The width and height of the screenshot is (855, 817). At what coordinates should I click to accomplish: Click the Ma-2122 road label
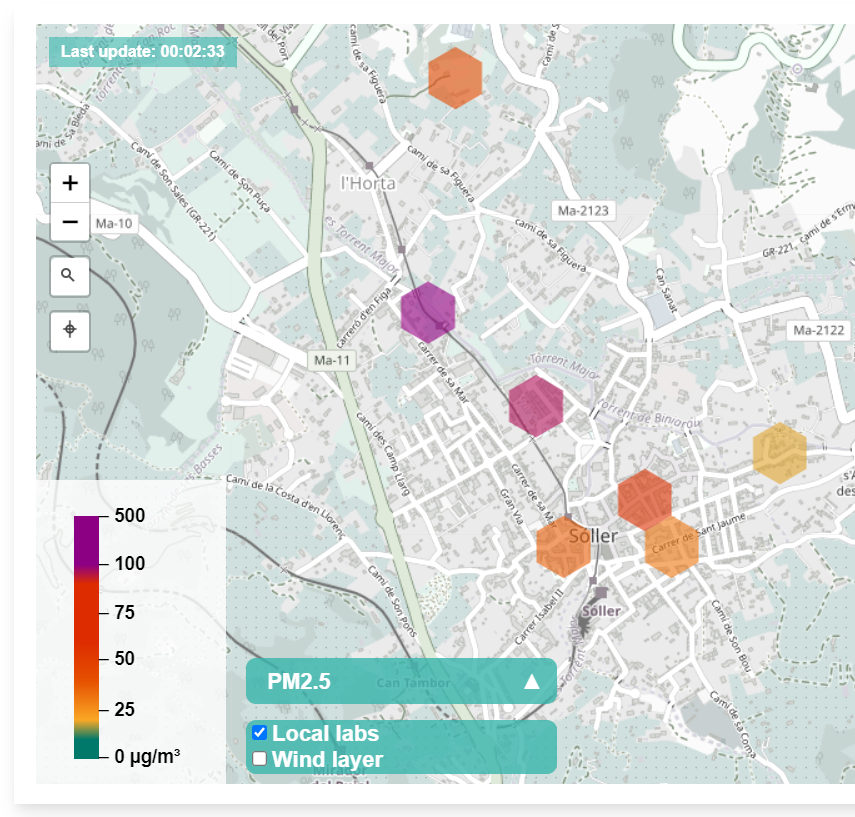pos(819,331)
